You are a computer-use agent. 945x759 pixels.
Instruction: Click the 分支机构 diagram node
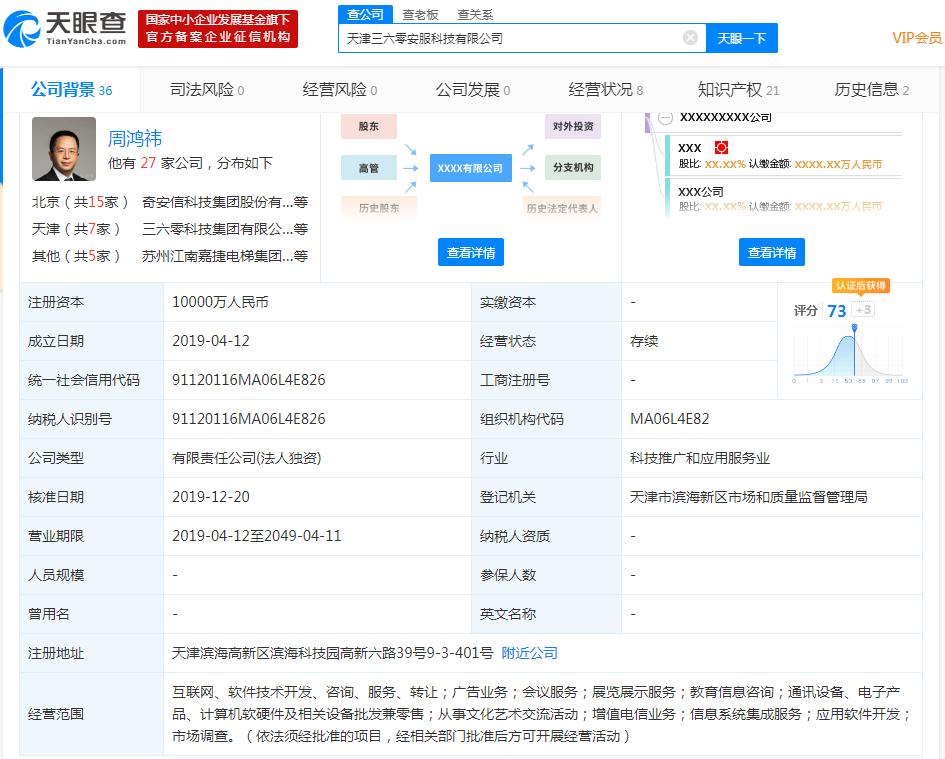point(573,168)
